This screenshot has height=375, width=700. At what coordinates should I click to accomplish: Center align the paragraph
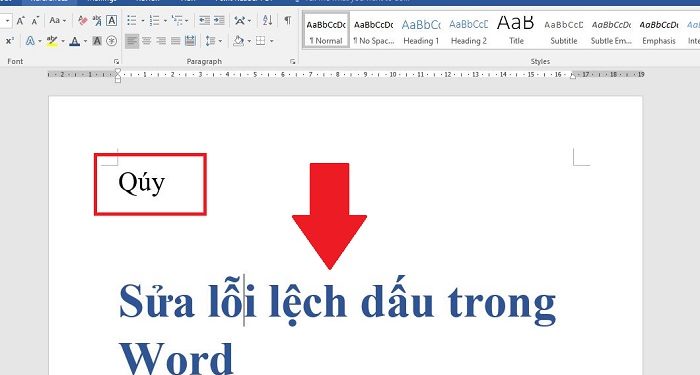[146, 42]
